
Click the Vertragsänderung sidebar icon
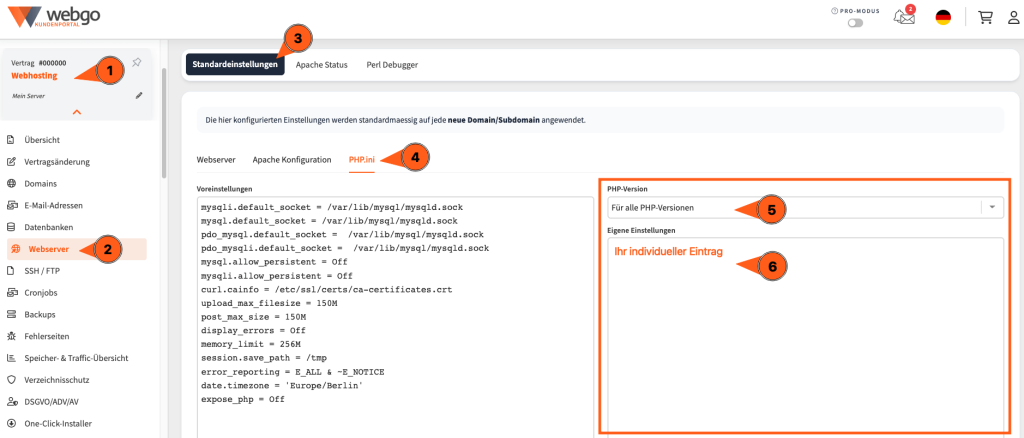pyautogui.click(x=11, y=161)
